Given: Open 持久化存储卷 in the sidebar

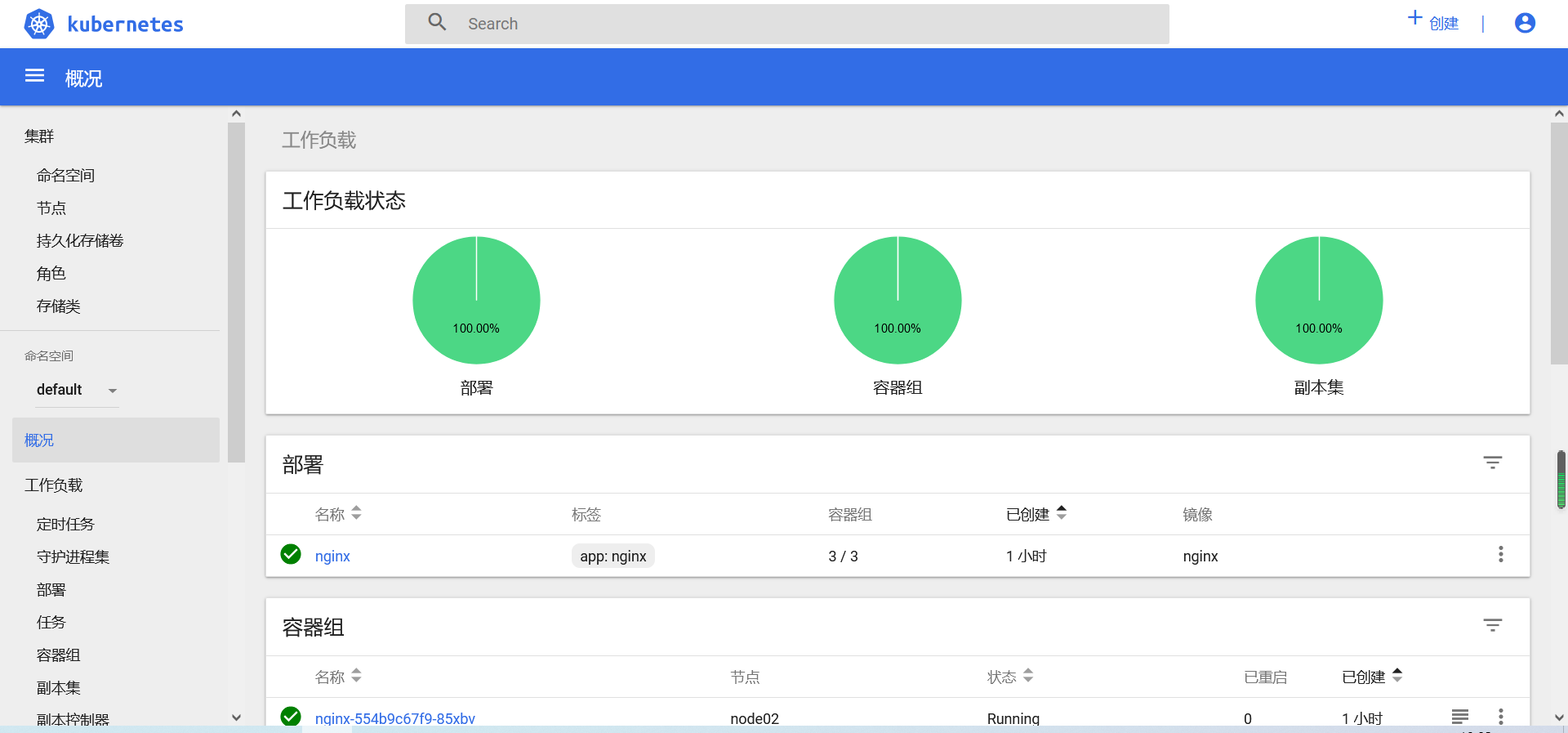Looking at the screenshot, I should coord(80,241).
